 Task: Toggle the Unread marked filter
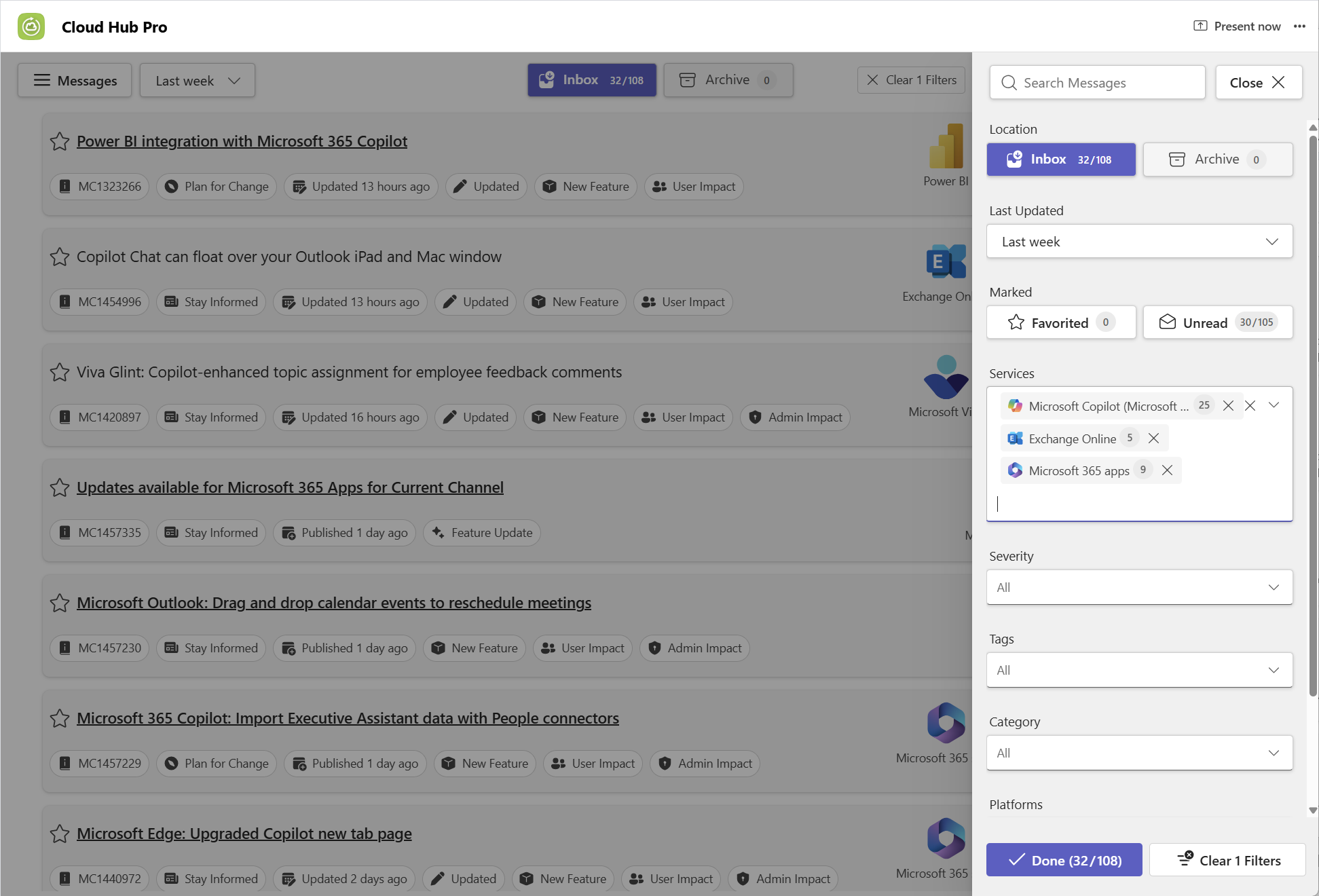1218,322
